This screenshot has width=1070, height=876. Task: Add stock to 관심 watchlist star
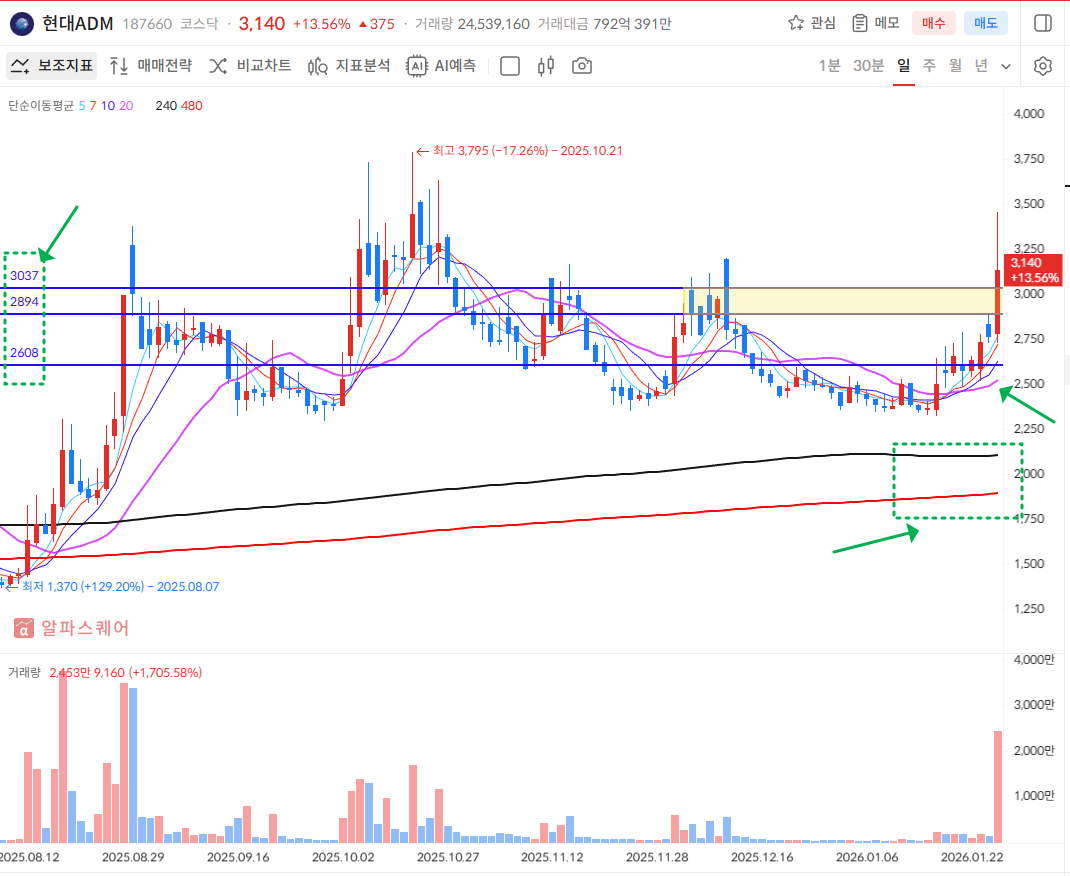pos(811,23)
